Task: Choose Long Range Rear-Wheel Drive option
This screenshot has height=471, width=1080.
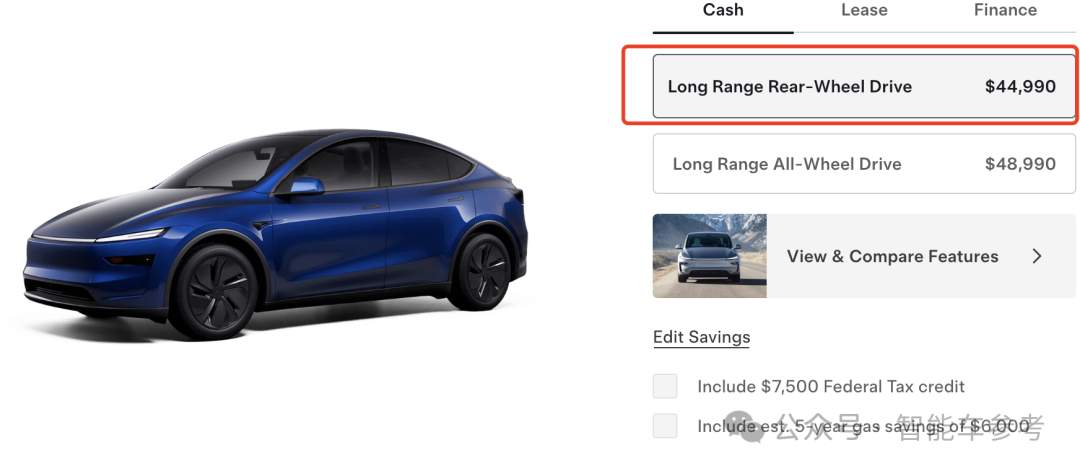Action: (864, 86)
